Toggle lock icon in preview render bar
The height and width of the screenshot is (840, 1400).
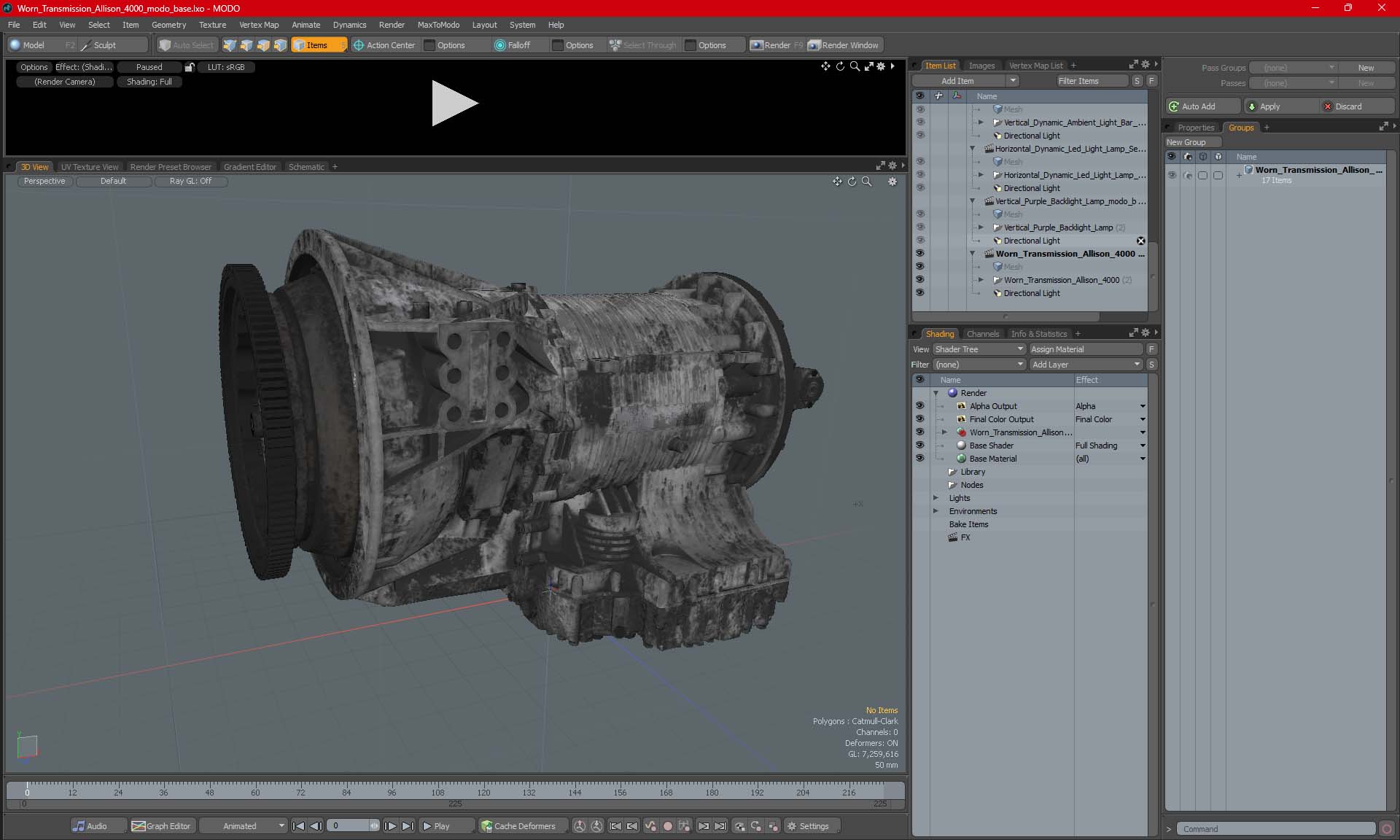[x=190, y=67]
